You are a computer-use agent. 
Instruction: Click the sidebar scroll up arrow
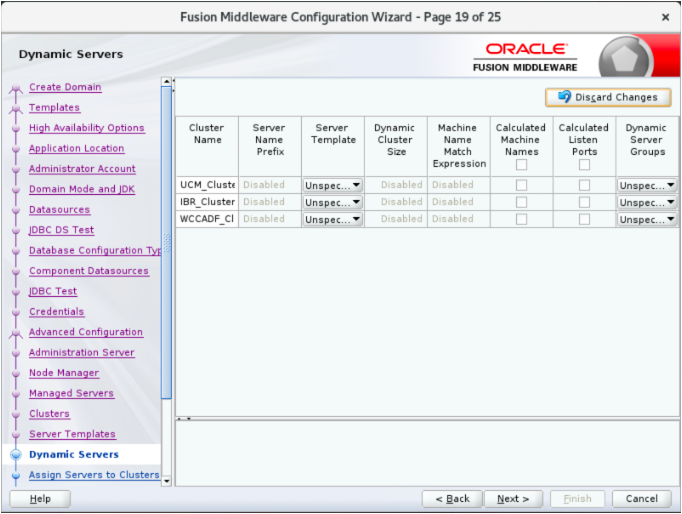pos(167,82)
